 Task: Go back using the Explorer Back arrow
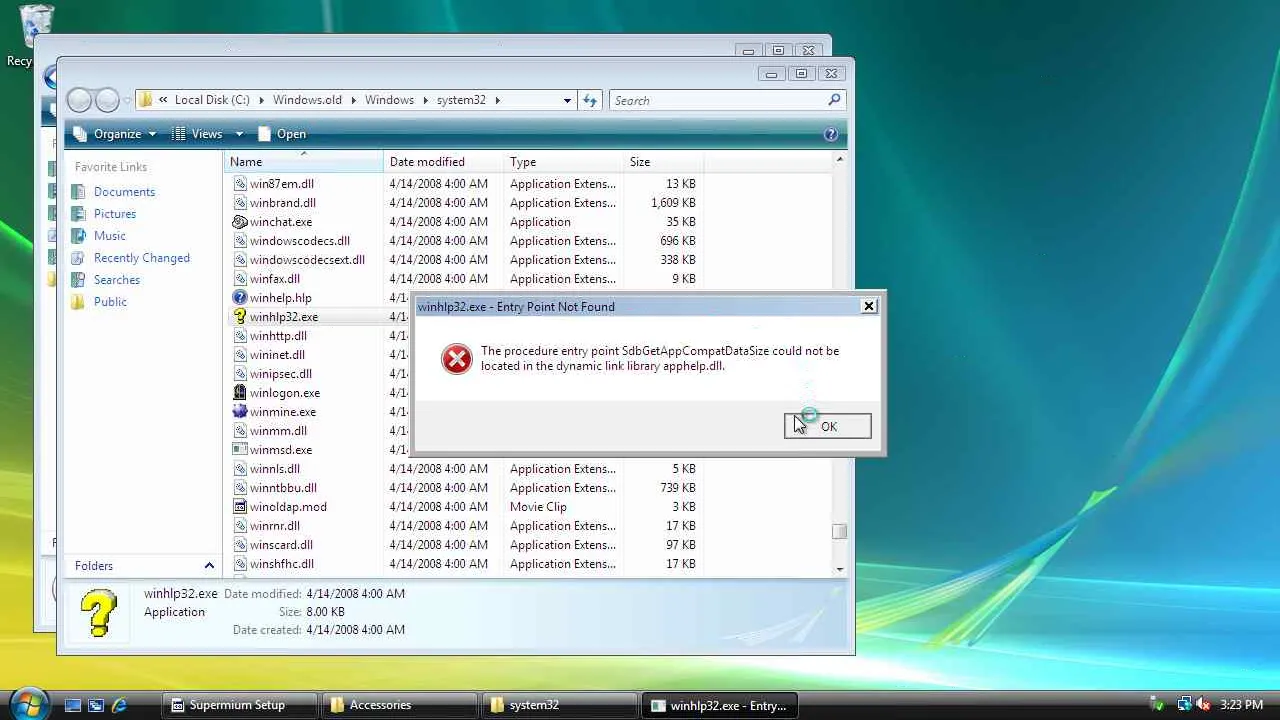[80, 100]
